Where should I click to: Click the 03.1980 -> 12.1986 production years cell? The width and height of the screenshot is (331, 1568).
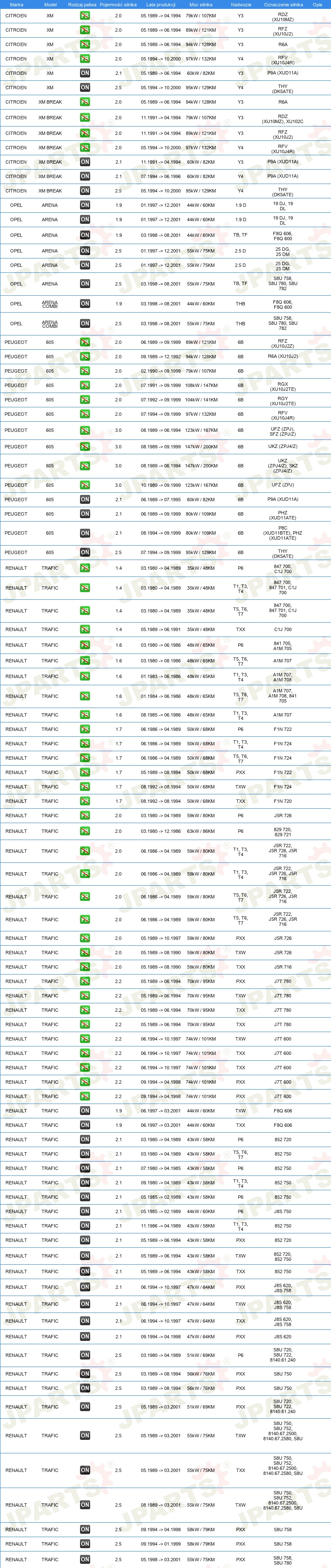[x=161, y=831]
